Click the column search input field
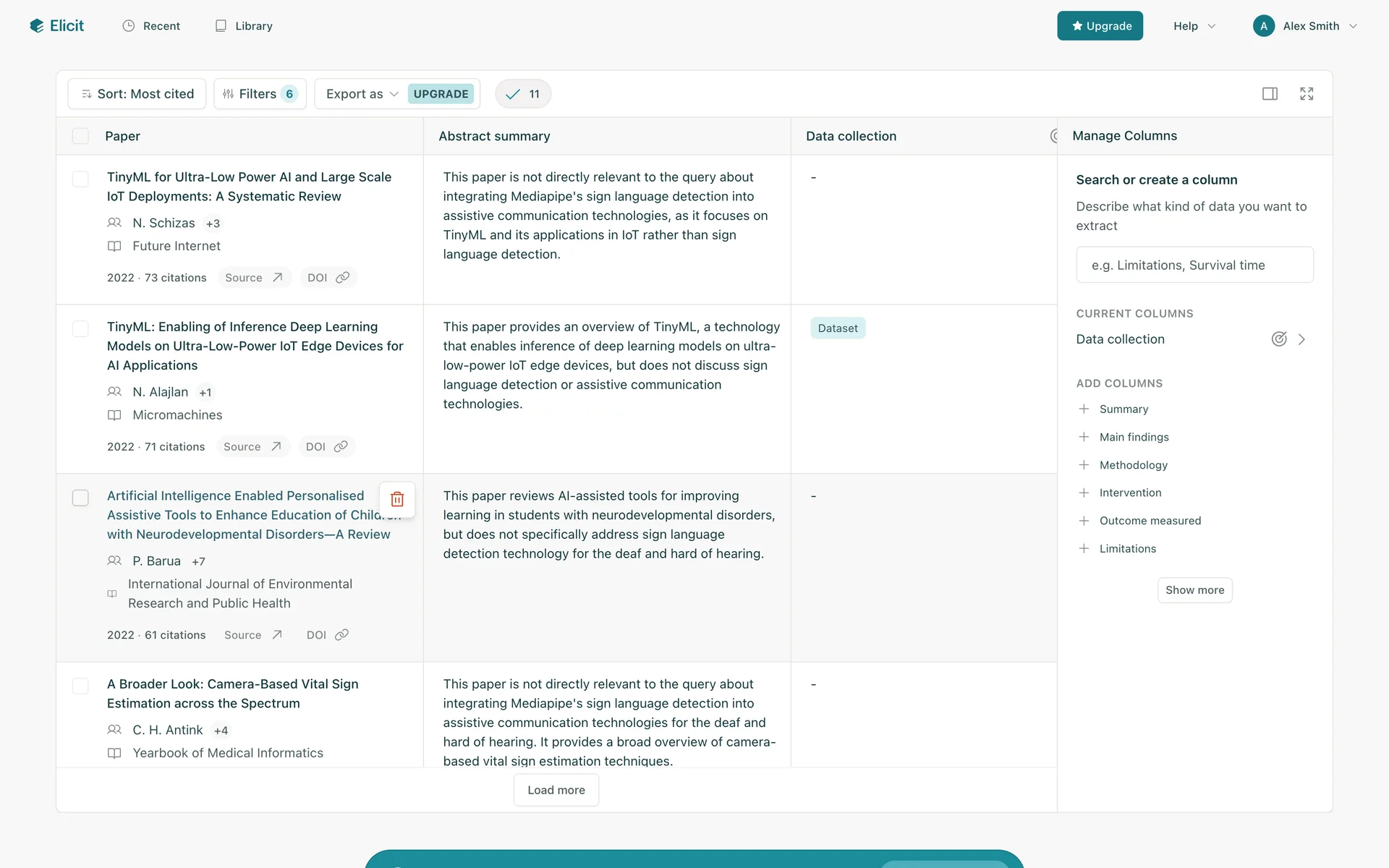The image size is (1389, 868). coord(1194,265)
